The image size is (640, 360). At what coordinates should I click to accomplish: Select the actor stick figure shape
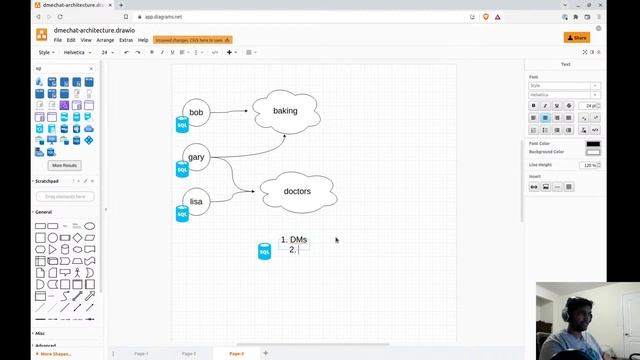point(77,273)
